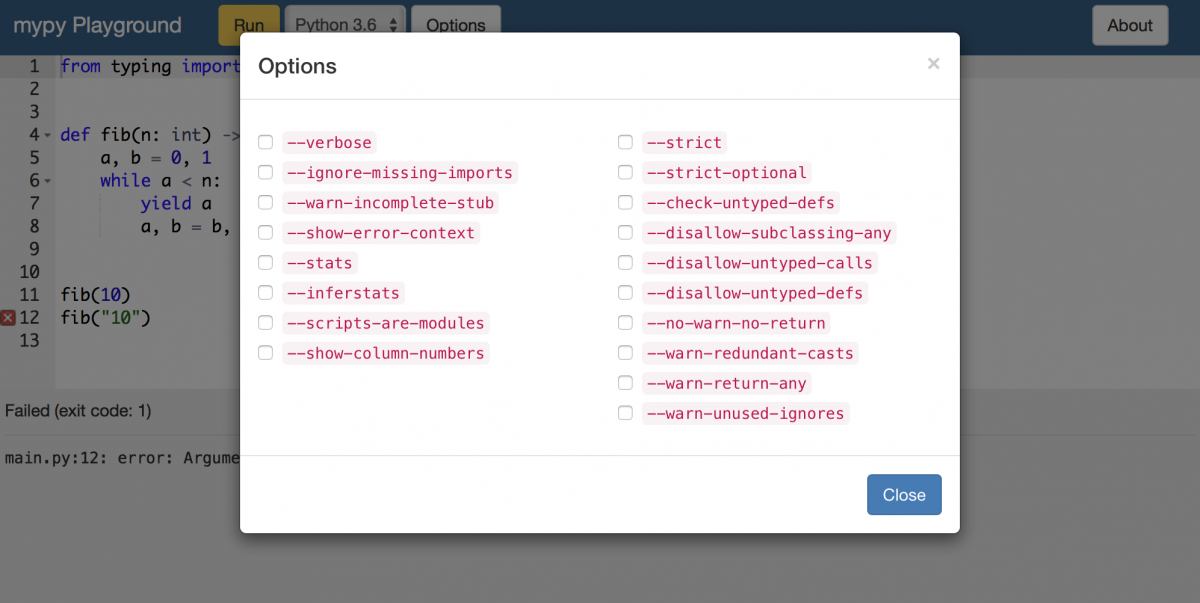Toggle --show-column-numbers checkbox
The width and height of the screenshot is (1200, 603).
coord(265,352)
